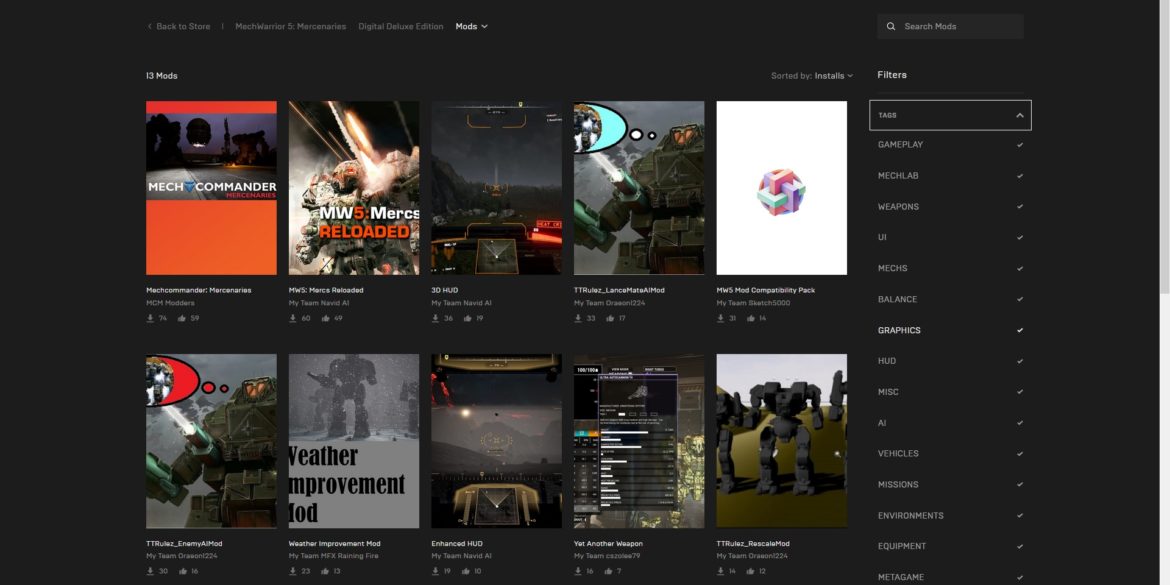Open the MechWarrior 5: Mercenaries breadcrumb link
The width and height of the screenshot is (1170, 585).
290,26
